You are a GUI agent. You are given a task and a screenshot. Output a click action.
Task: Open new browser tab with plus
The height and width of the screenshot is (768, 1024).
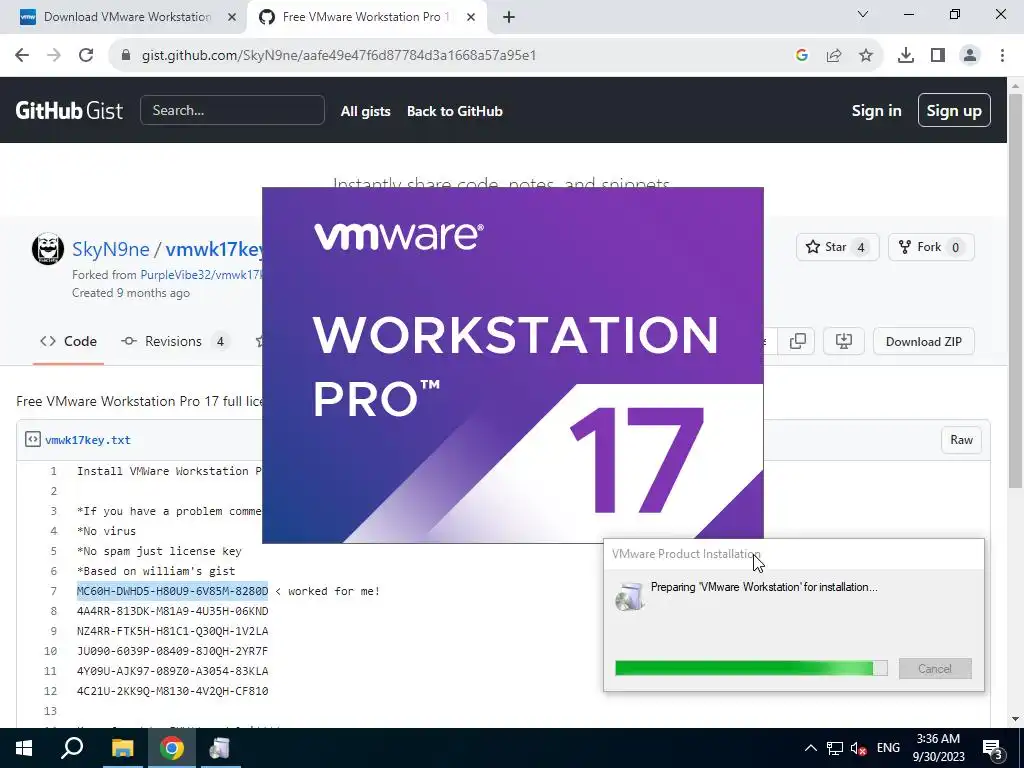(509, 17)
